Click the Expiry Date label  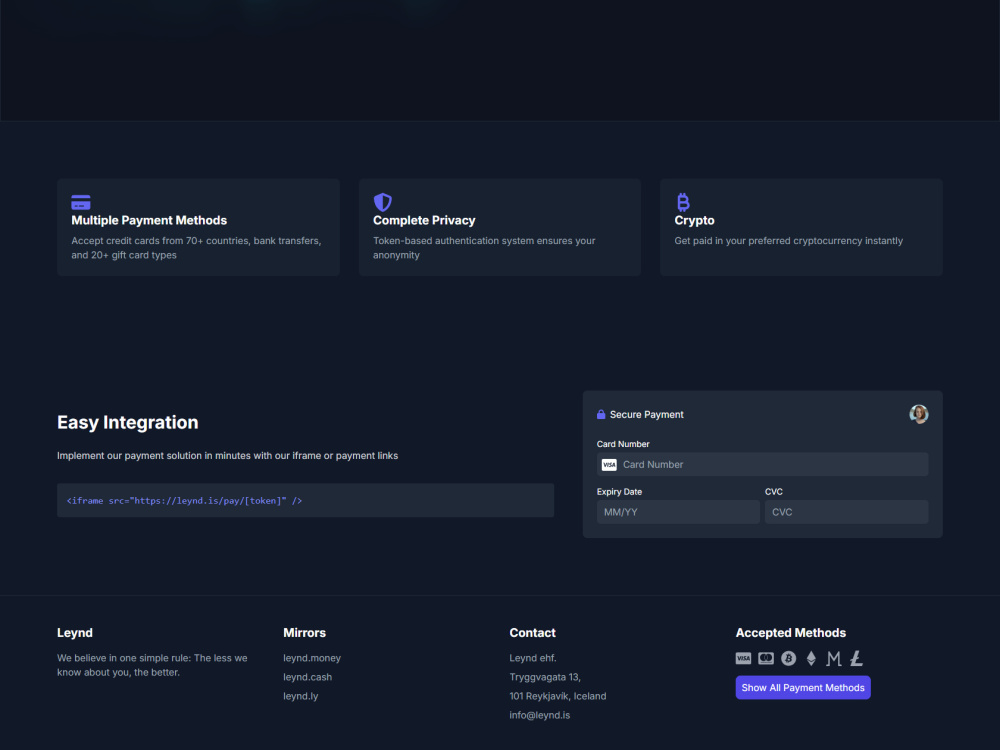(619, 492)
